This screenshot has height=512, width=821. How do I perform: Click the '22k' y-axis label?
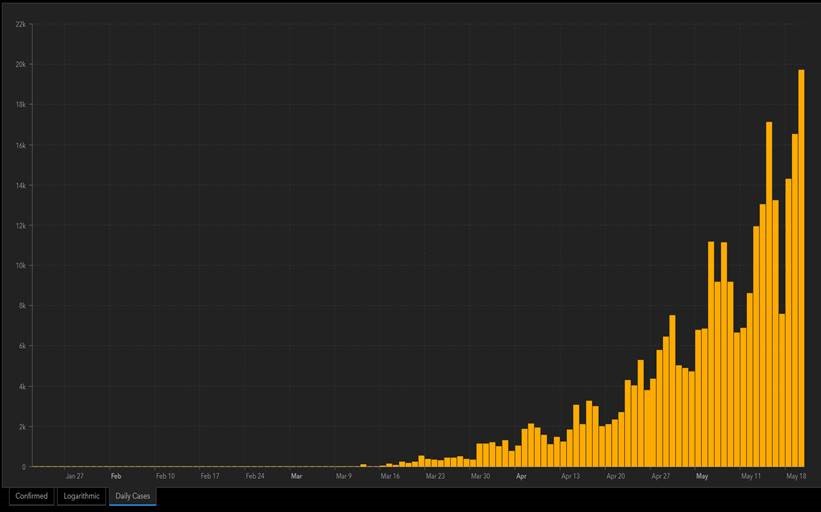click(20, 24)
